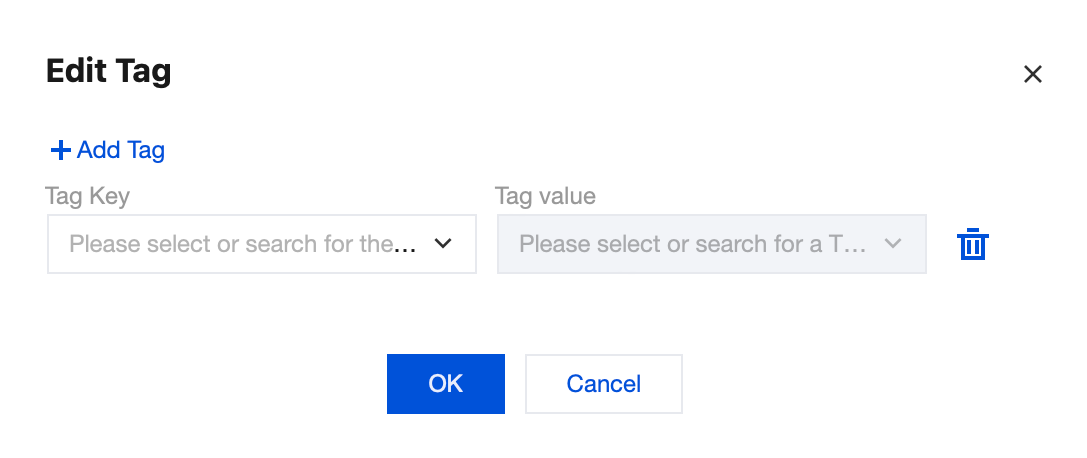Add a new tag row with the + icon
Image resolution: width=1087 pixels, height=458 pixels.
[60, 151]
